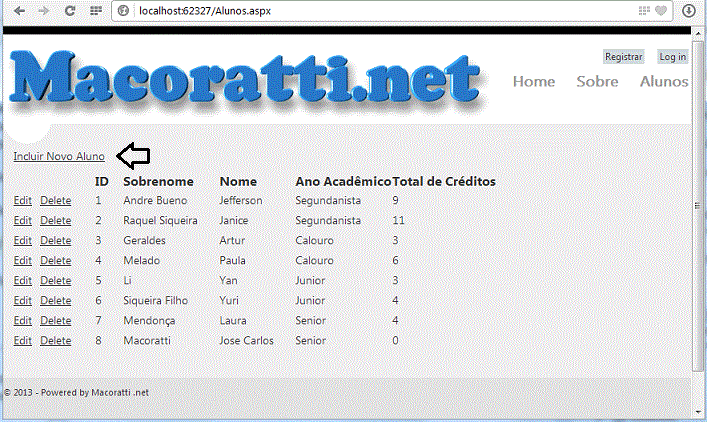Click the site info globe icon
The height and width of the screenshot is (422, 707).
pos(123,10)
